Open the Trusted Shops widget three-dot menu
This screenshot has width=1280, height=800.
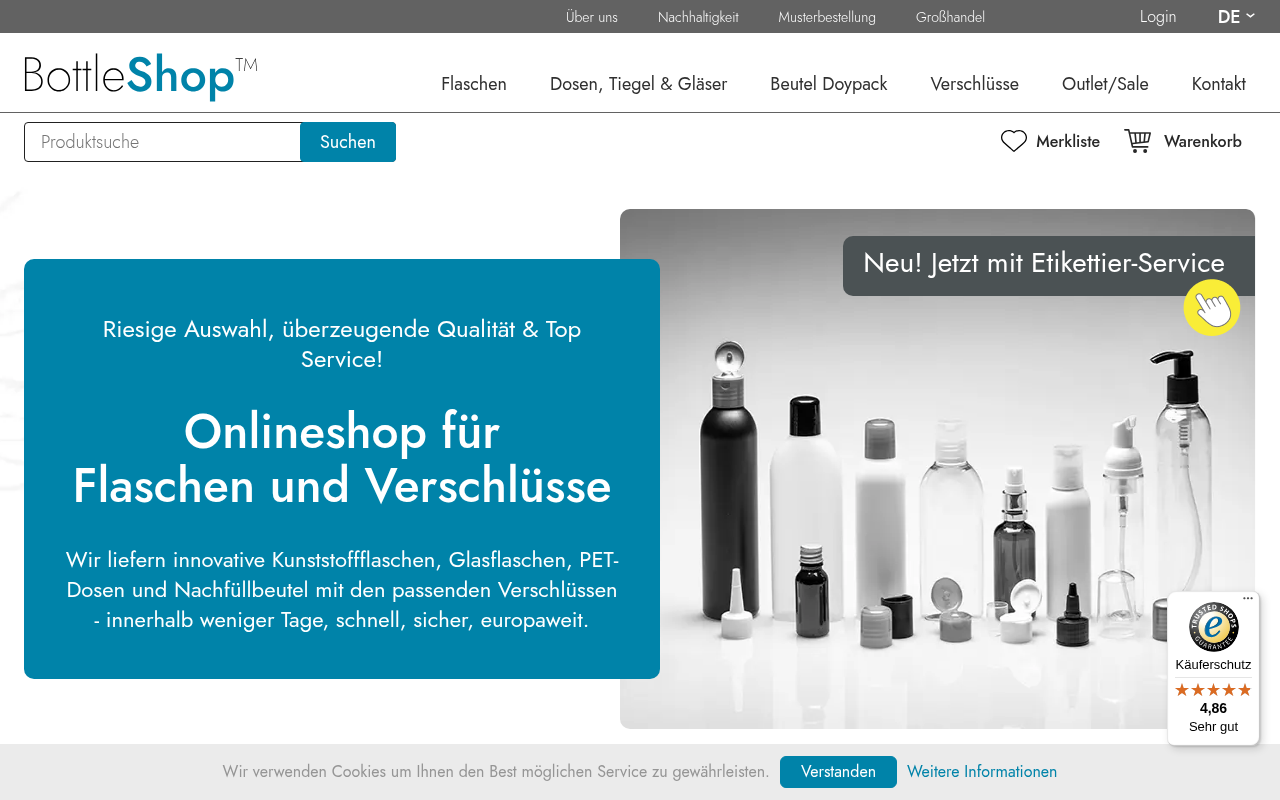click(x=1248, y=599)
